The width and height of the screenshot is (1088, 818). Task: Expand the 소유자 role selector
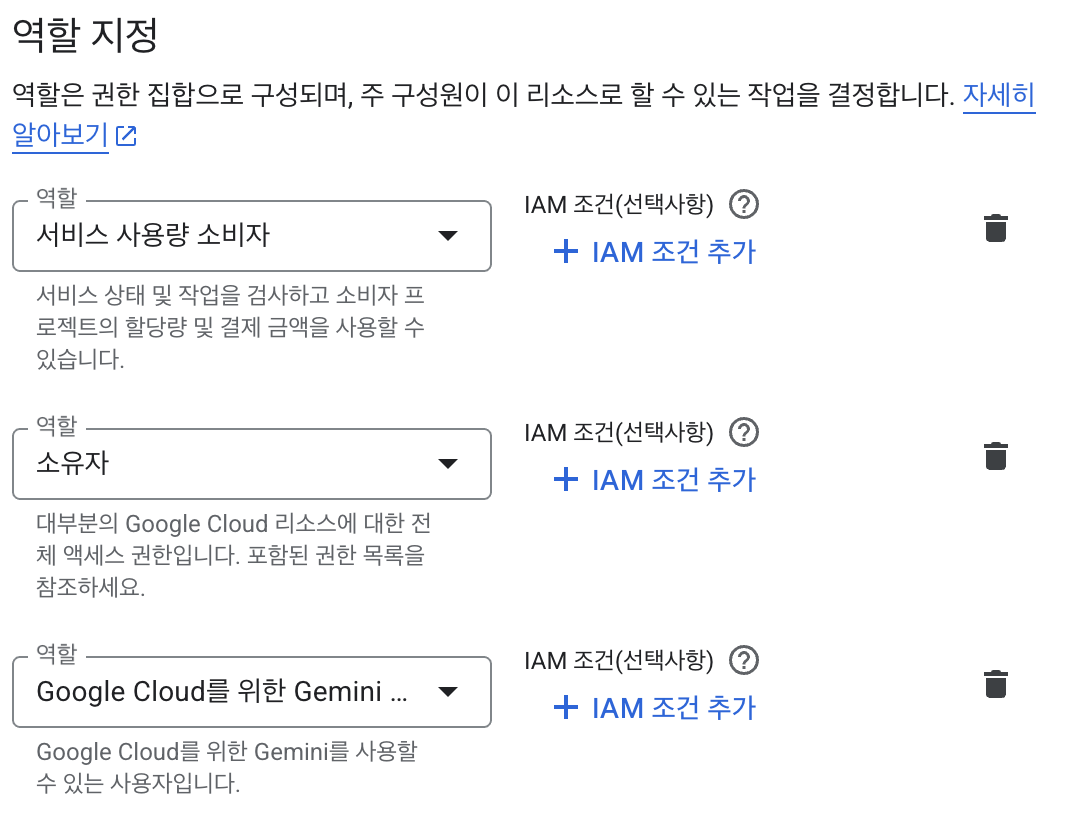coord(449,463)
